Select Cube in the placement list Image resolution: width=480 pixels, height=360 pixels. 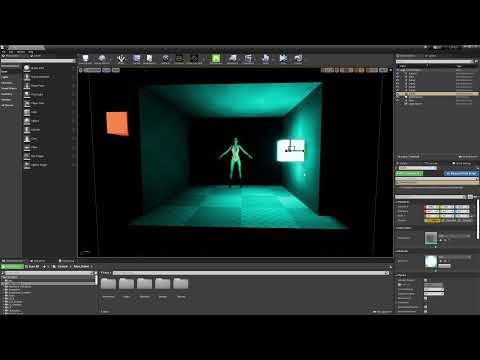[48, 112]
